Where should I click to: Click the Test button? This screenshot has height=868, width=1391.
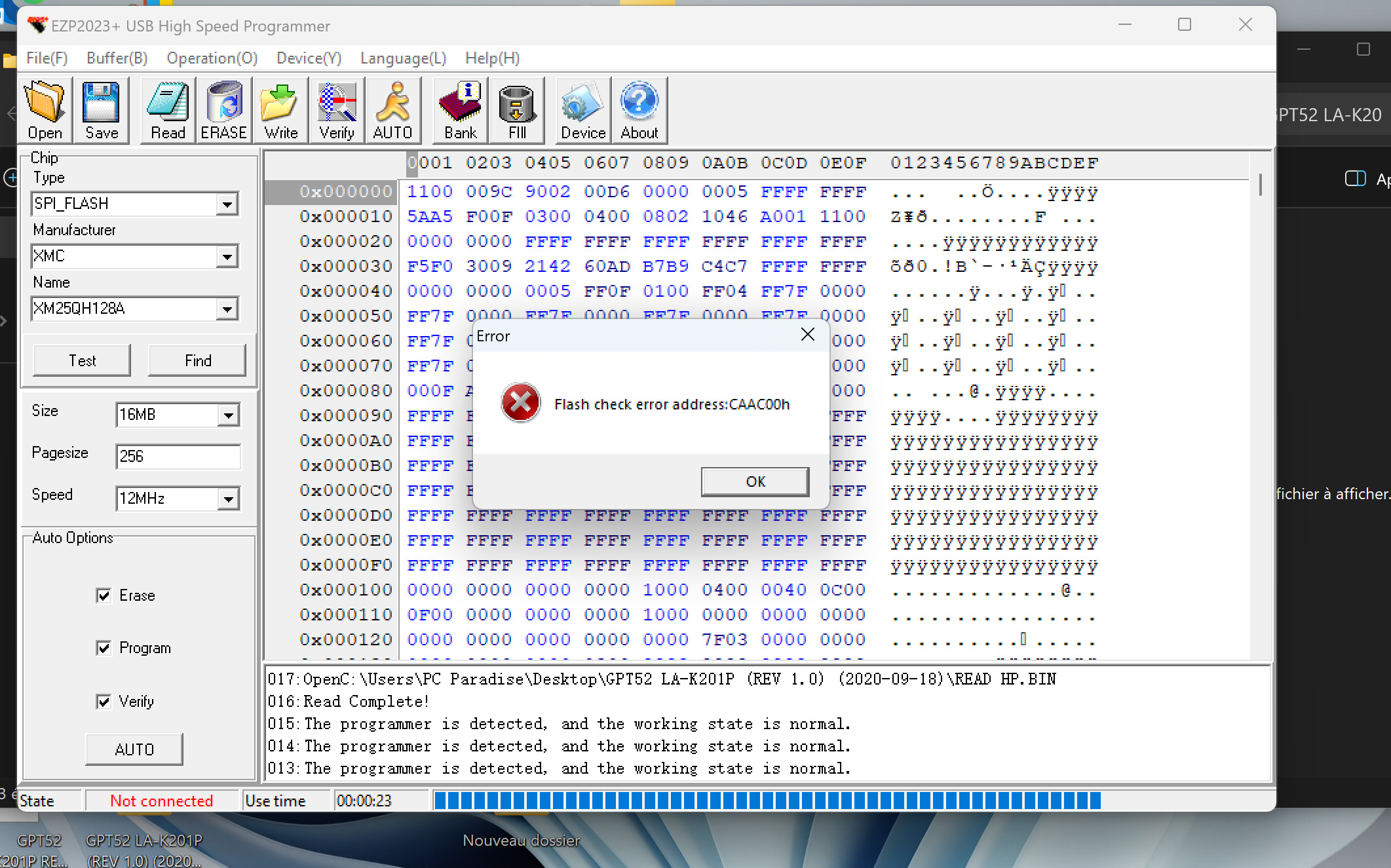pyautogui.click(x=82, y=361)
